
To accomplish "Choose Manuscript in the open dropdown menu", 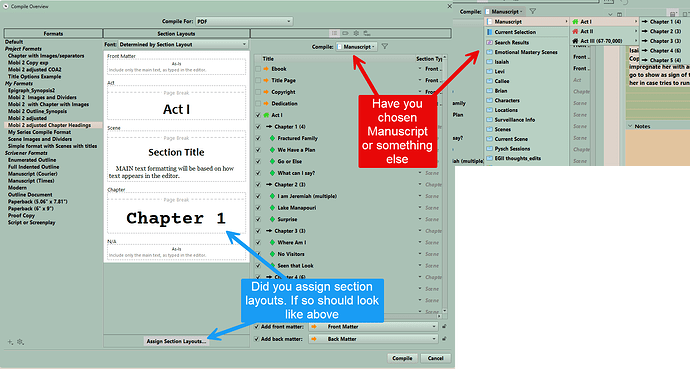I will tap(527, 22).
